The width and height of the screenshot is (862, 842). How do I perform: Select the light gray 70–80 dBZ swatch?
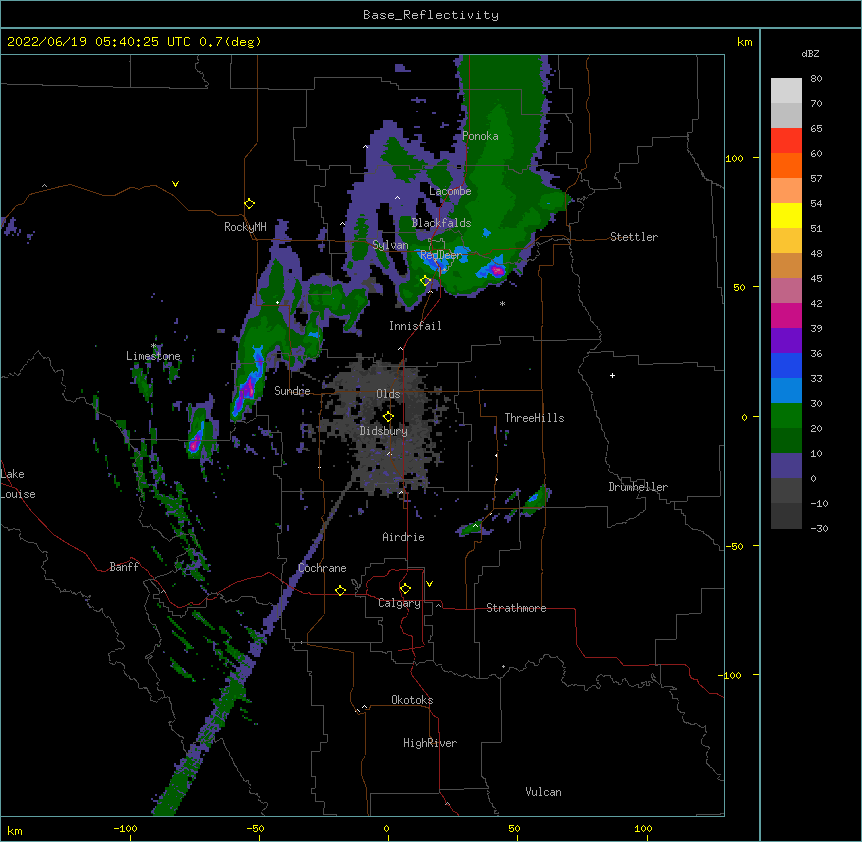786,91
